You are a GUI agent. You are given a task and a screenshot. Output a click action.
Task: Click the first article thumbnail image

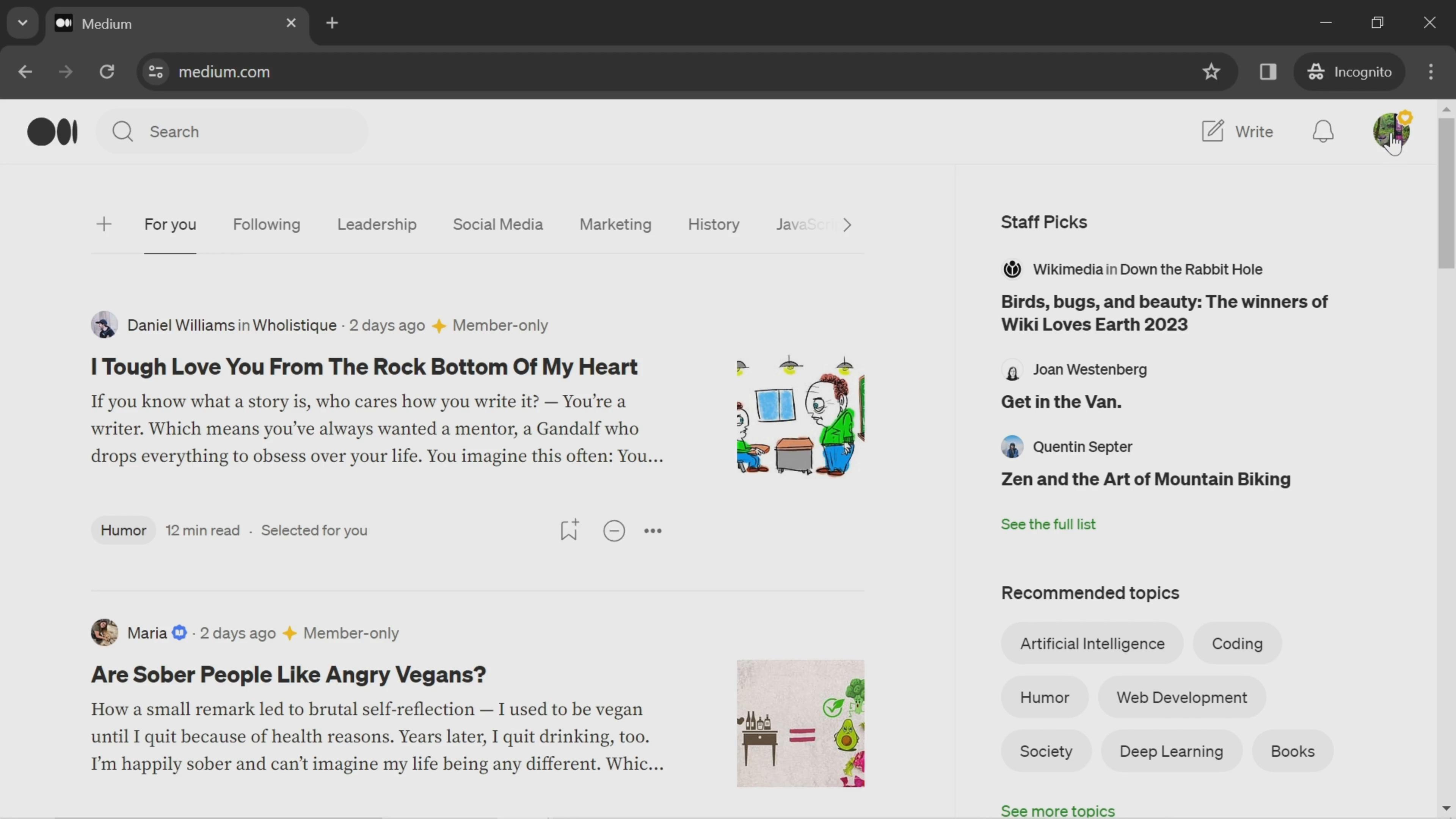point(800,415)
